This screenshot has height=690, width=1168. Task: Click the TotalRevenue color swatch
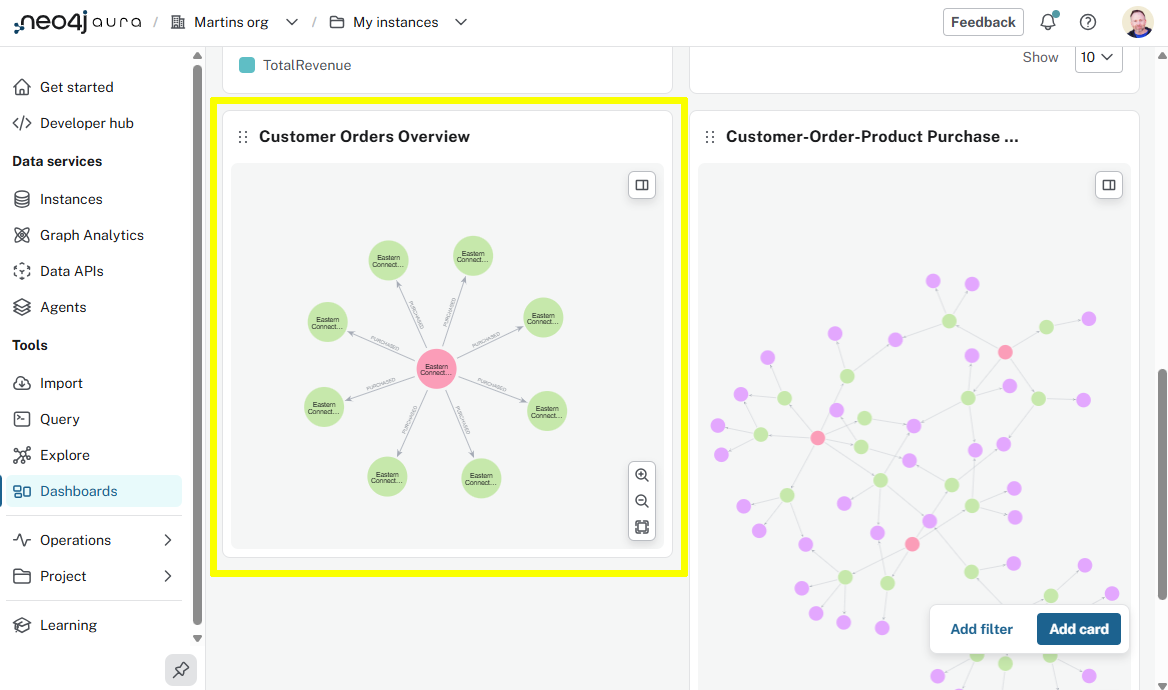point(246,64)
